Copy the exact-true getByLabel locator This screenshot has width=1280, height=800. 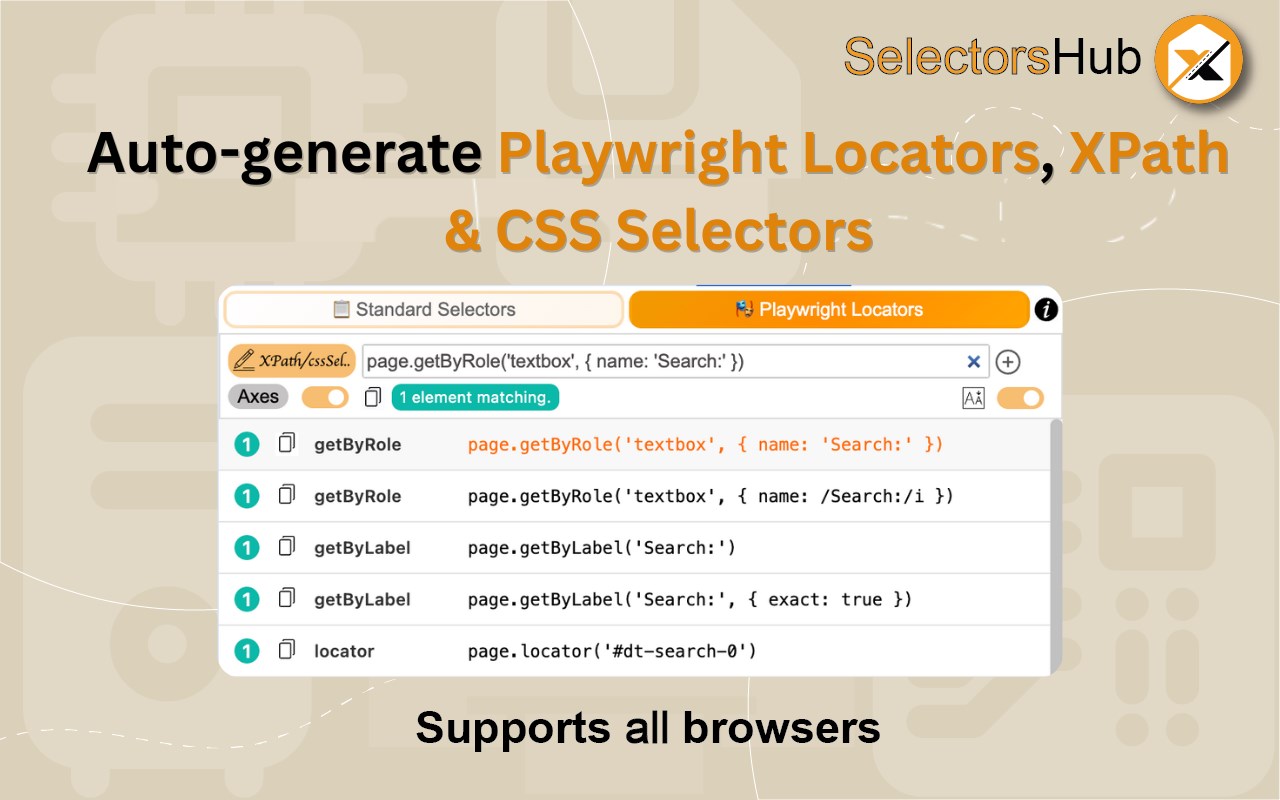tap(287, 598)
